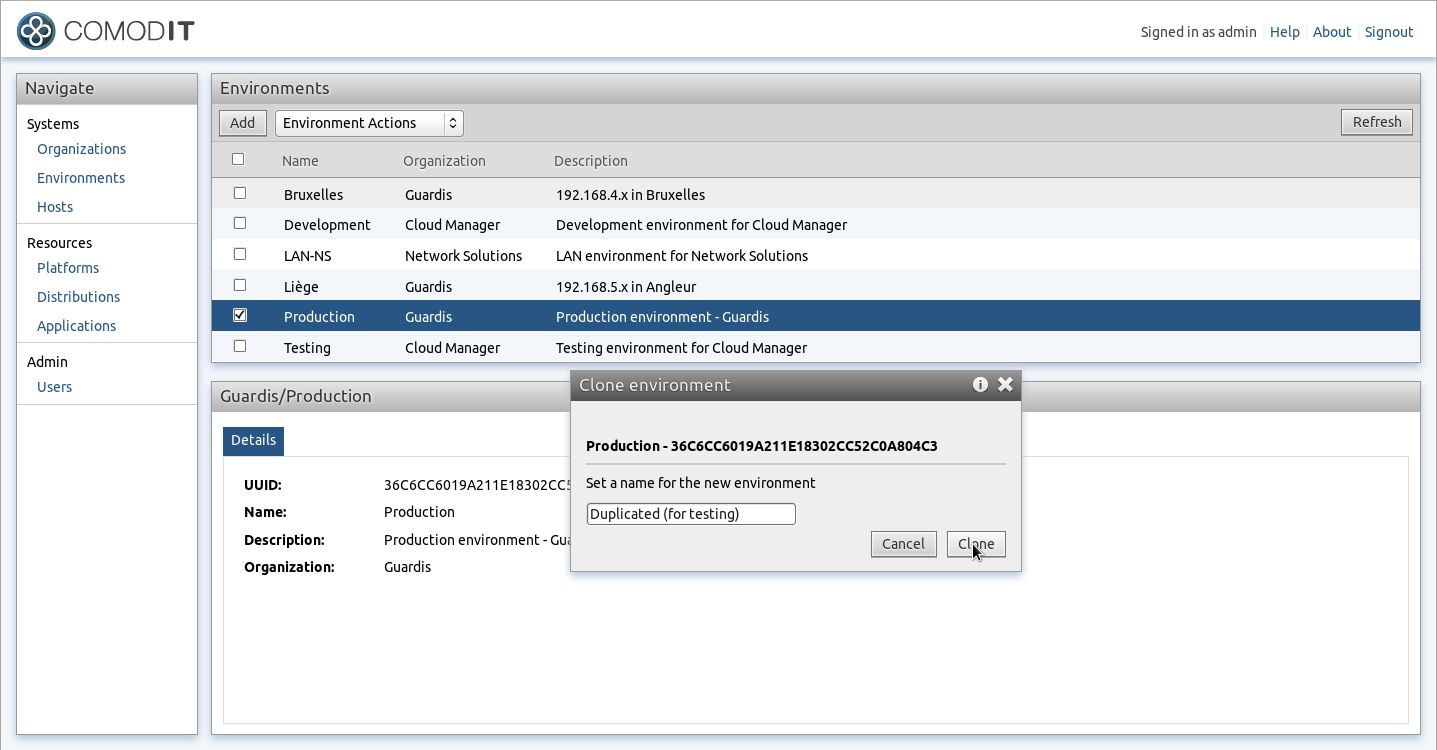Open Applications in the navigation
Image resolution: width=1437 pixels, height=750 pixels.
[x=76, y=326]
